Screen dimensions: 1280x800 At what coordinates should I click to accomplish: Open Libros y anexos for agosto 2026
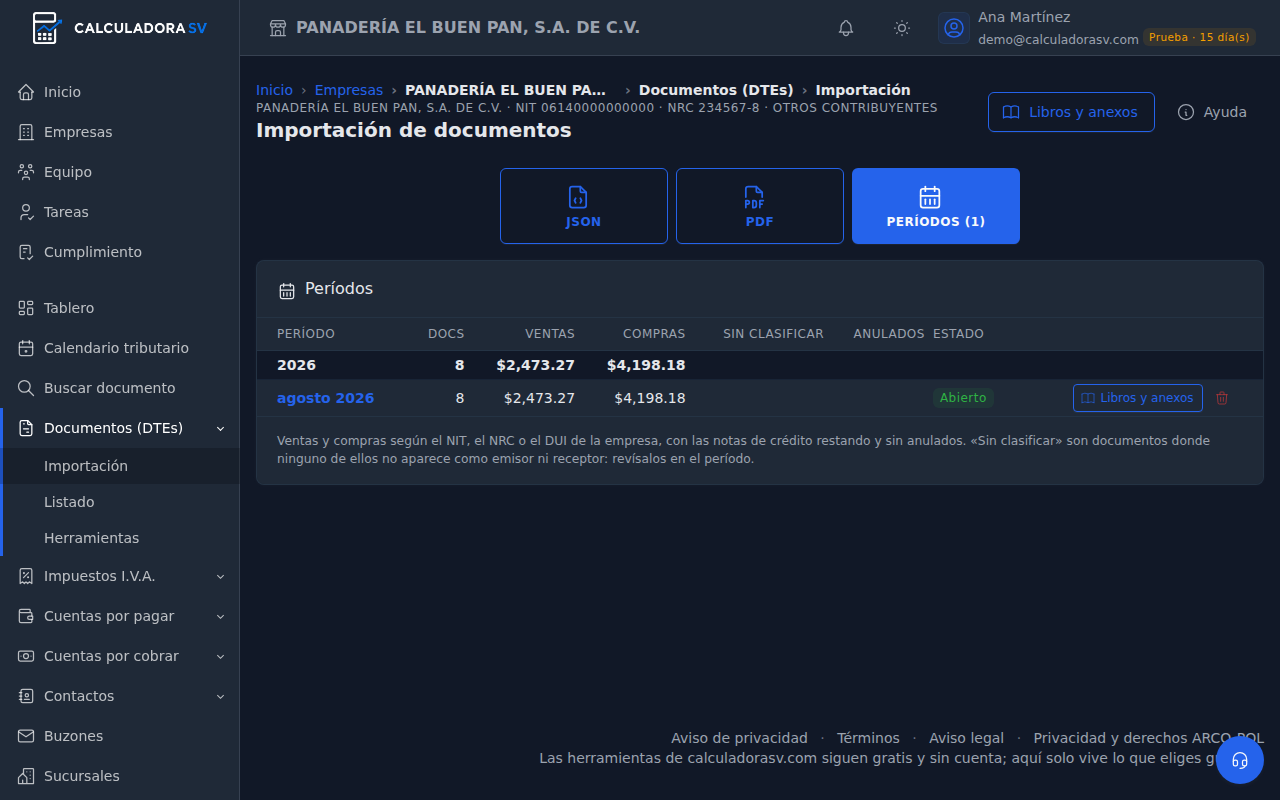(1138, 398)
